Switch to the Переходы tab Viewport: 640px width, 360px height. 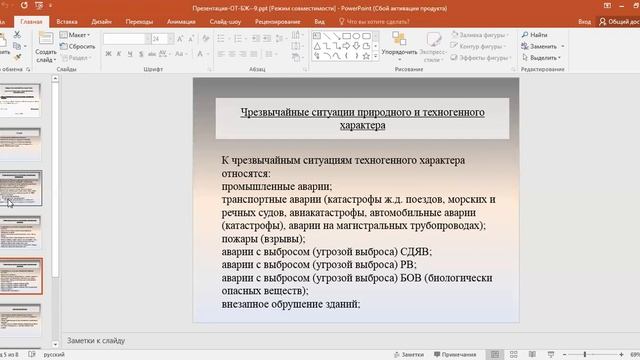[139, 22]
